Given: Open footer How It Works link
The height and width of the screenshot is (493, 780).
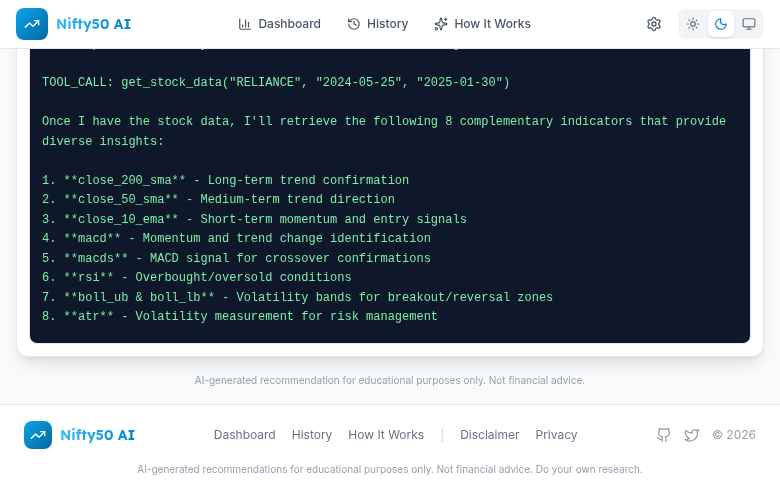Looking at the screenshot, I should point(386,435).
